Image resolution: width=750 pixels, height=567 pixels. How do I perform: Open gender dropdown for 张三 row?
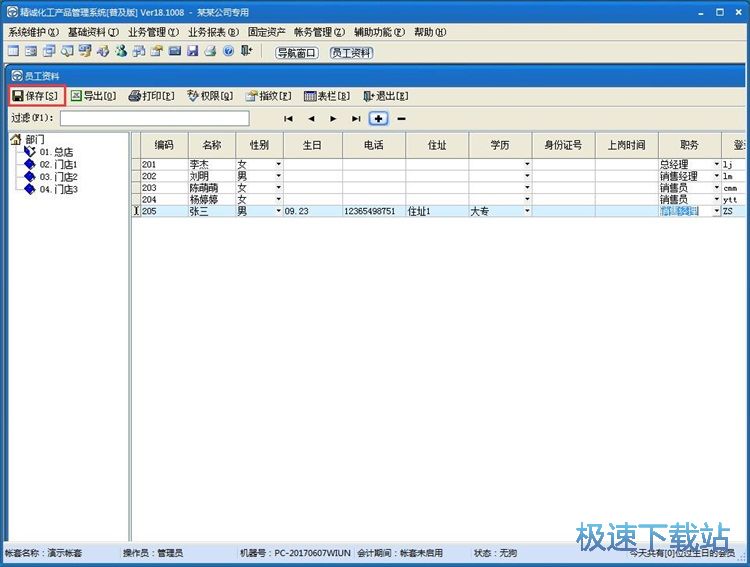pos(278,212)
